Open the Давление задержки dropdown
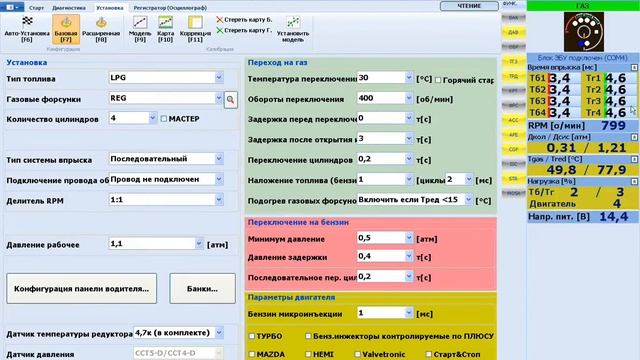Viewport: 640px width, 360px height. click(409, 256)
